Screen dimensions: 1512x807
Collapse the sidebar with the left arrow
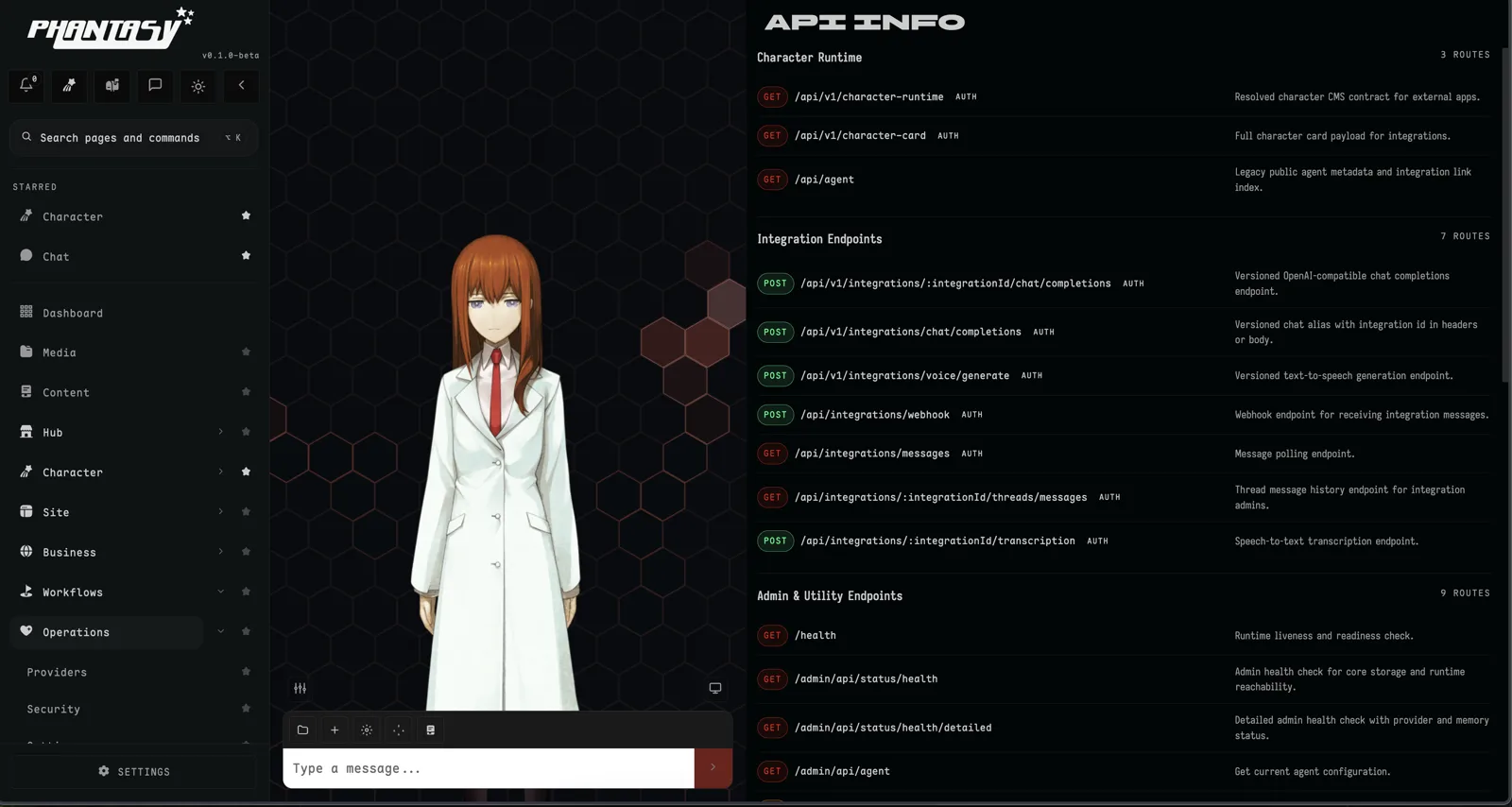coord(241,86)
